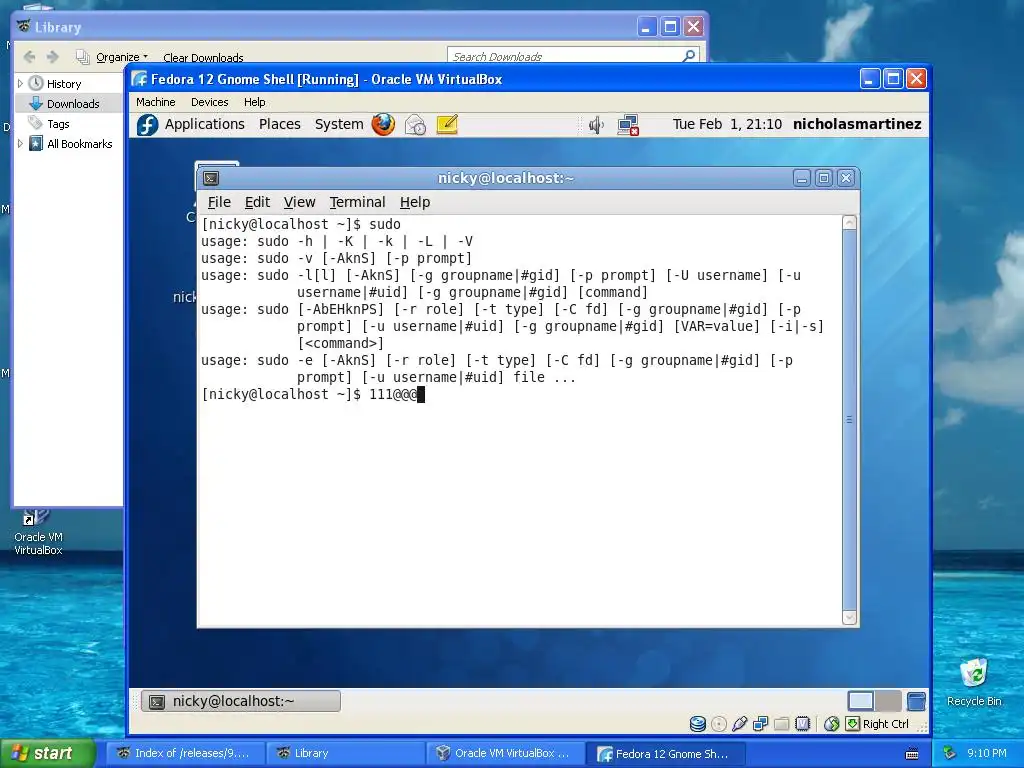Image resolution: width=1024 pixels, height=768 pixels.
Task: Click the Library forward arrow
Action: pos(53,57)
